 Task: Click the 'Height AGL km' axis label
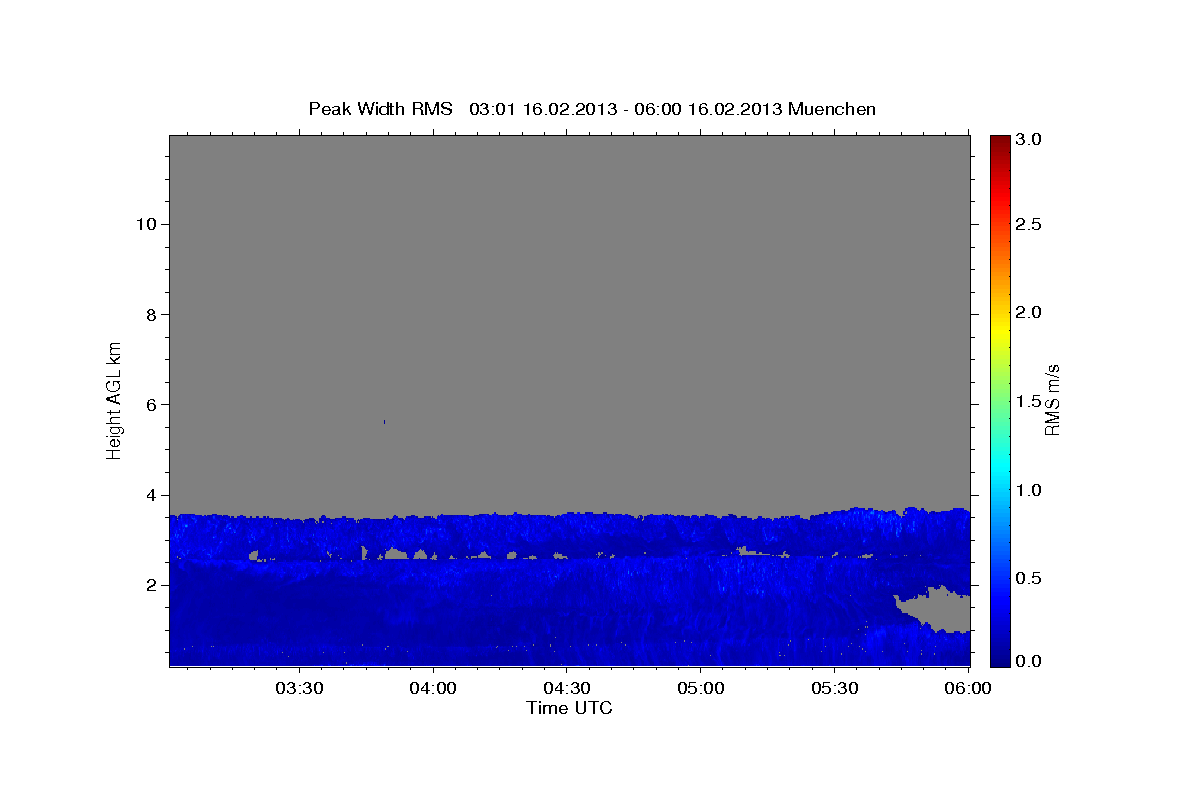(x=114, y=399)
